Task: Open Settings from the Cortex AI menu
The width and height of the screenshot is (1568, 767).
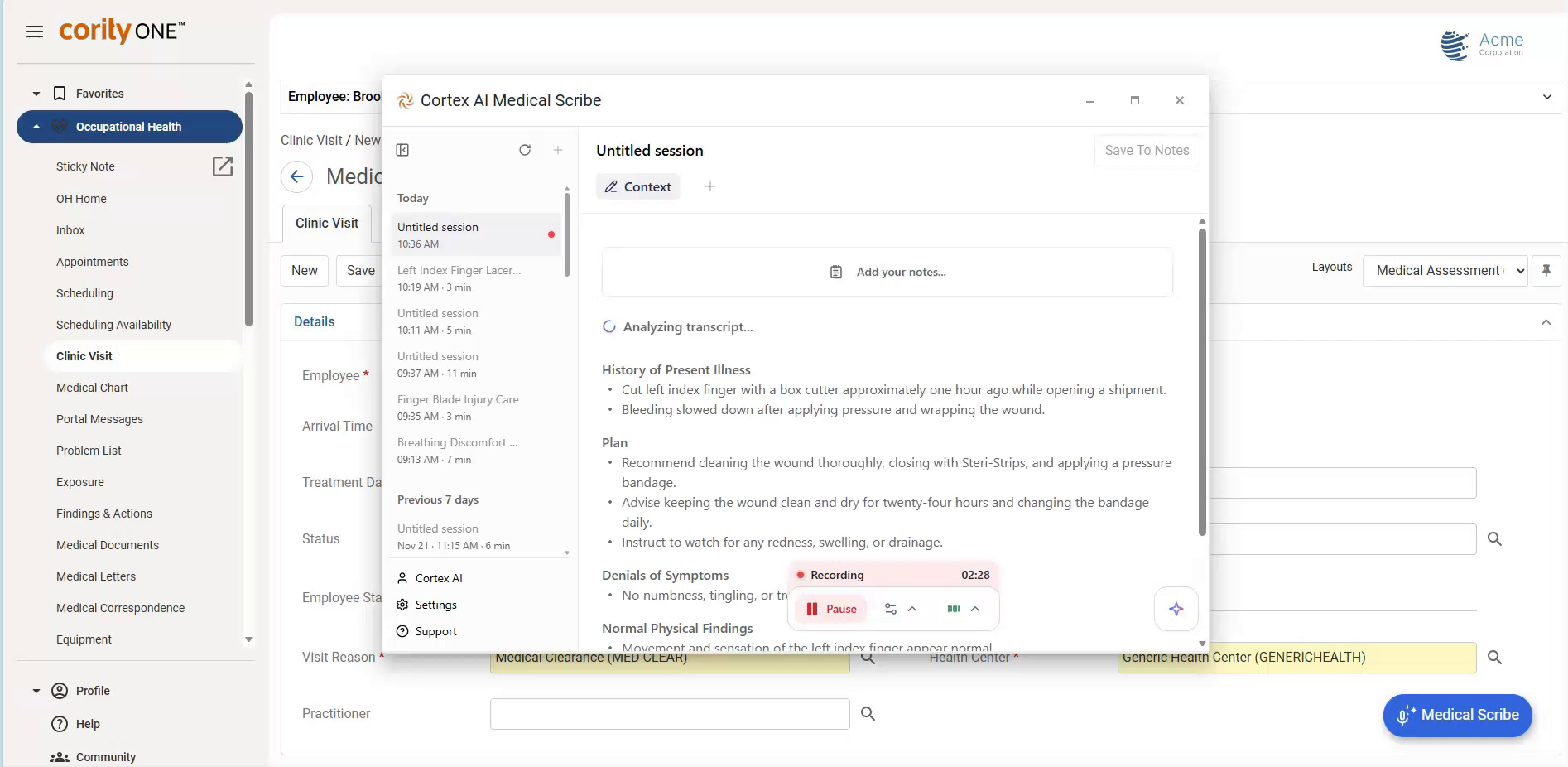Action: (436, 605)
